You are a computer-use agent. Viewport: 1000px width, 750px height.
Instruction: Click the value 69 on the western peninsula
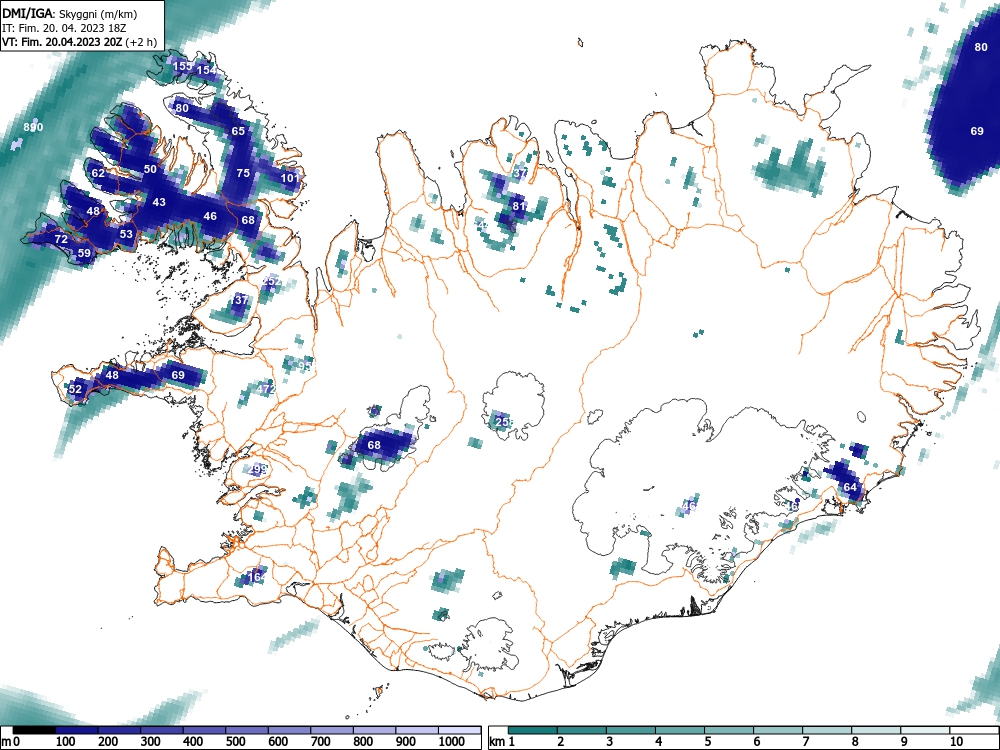(x=178, y=375)
